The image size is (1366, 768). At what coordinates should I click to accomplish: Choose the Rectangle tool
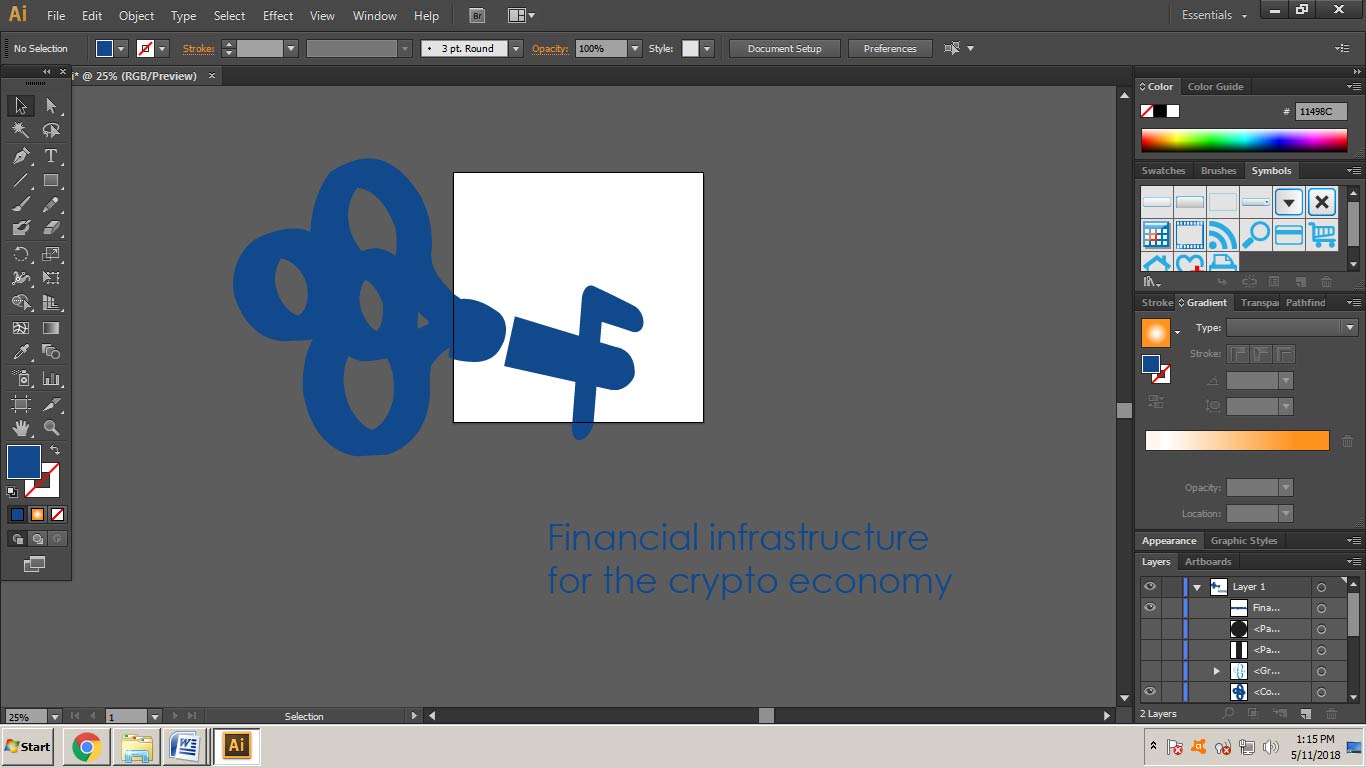pos(51,181)
